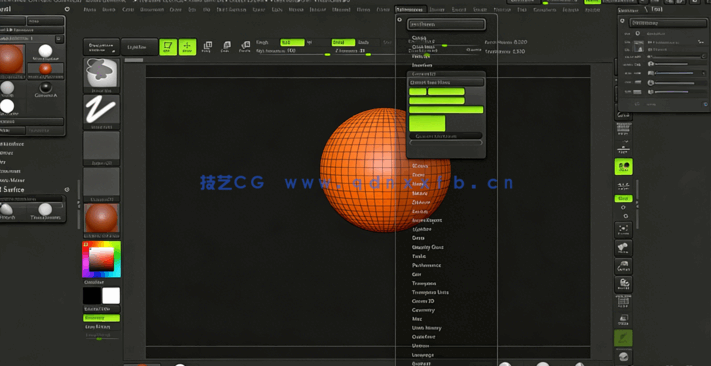Expand the Geometry preferences section
Image resolution: width=711 pixels, height=366 pixels.
click(423, 310)
